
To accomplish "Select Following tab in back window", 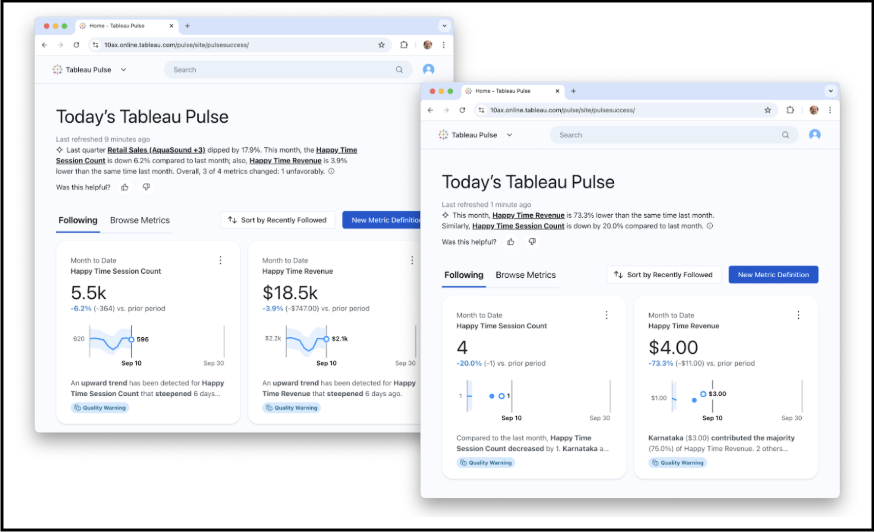I will [x=77, y=220].
